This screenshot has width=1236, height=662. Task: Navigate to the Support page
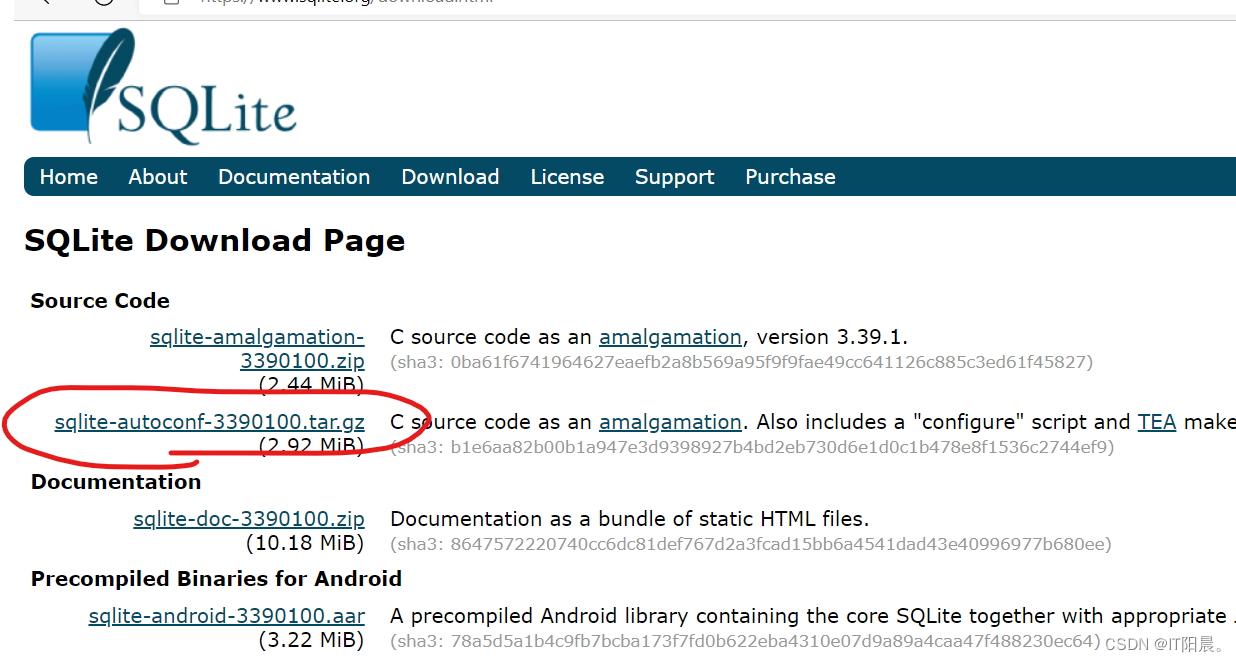[x=674, y=177]
